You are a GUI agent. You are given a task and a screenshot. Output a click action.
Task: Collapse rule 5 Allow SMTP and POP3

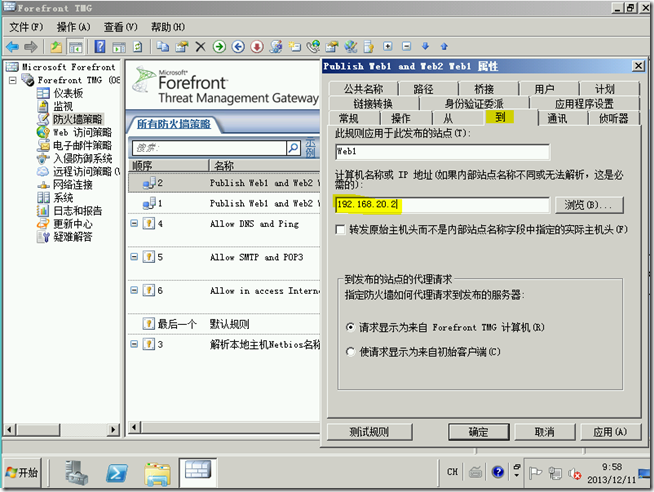click(134, 256)
